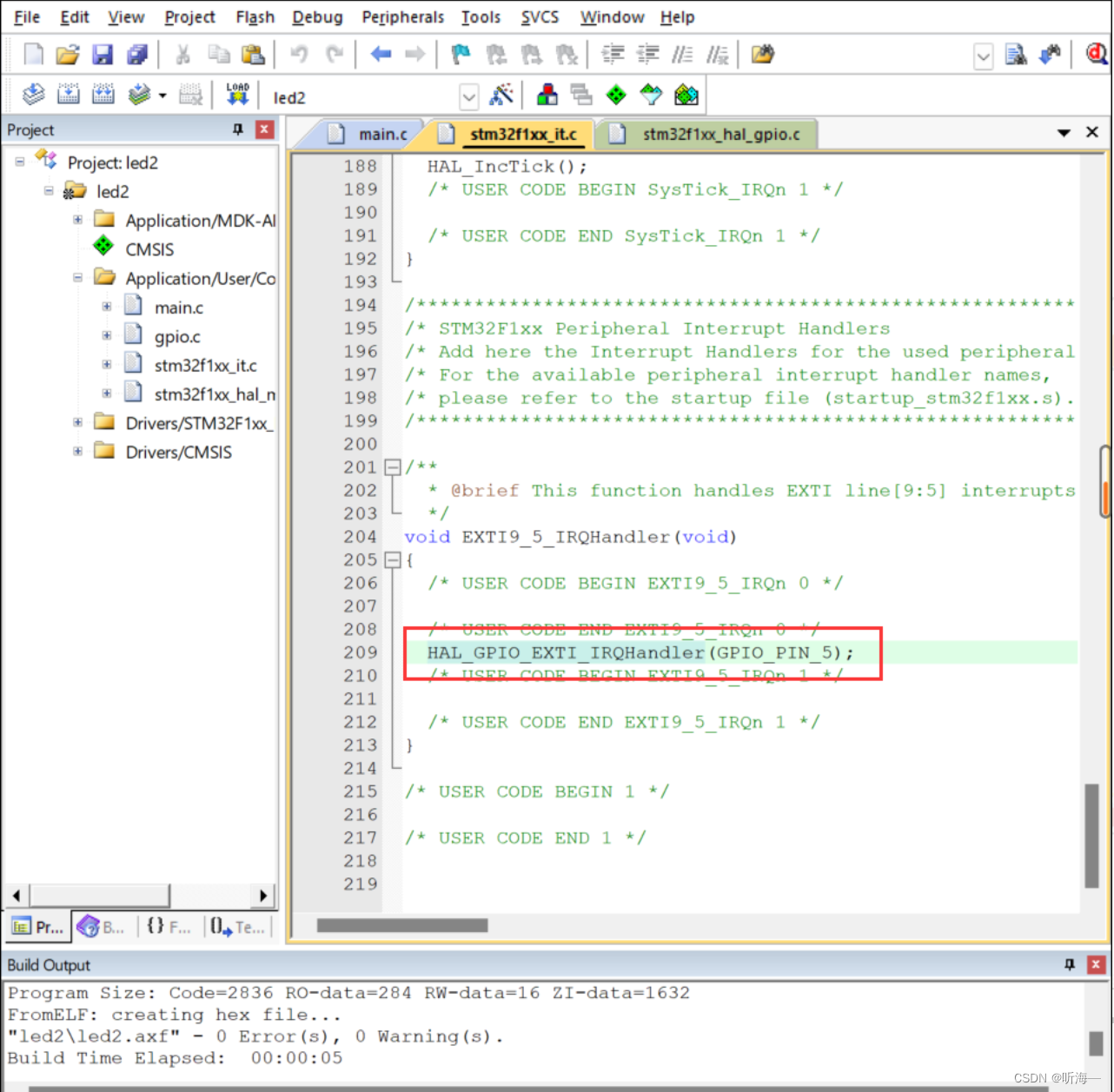Click the Unindent selection icon
The width and height of the screenshot is (1114, 1092).
[648, 54]
